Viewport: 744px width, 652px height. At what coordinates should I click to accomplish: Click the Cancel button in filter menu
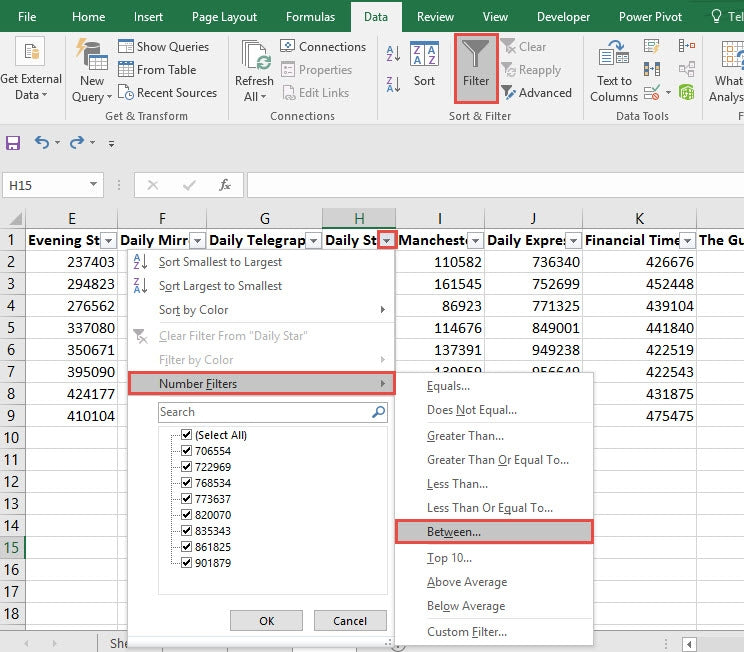[x=350, y=621]
